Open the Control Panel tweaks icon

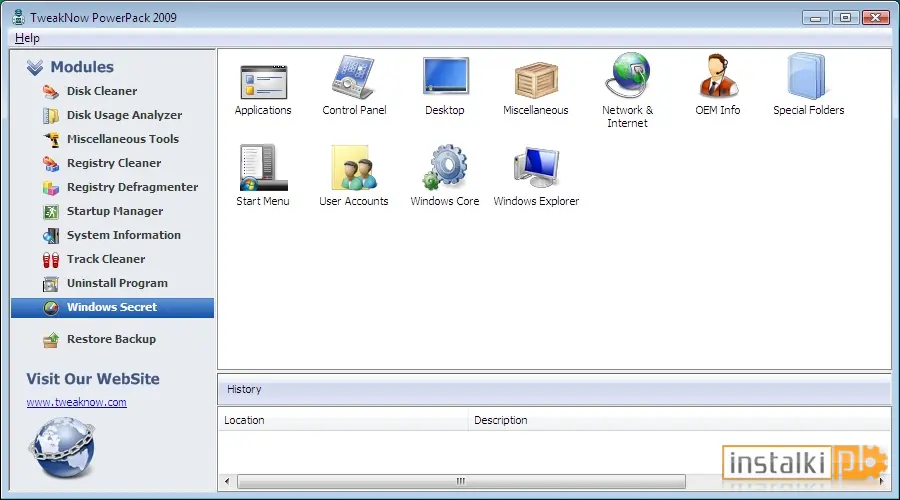pos(354,77)
